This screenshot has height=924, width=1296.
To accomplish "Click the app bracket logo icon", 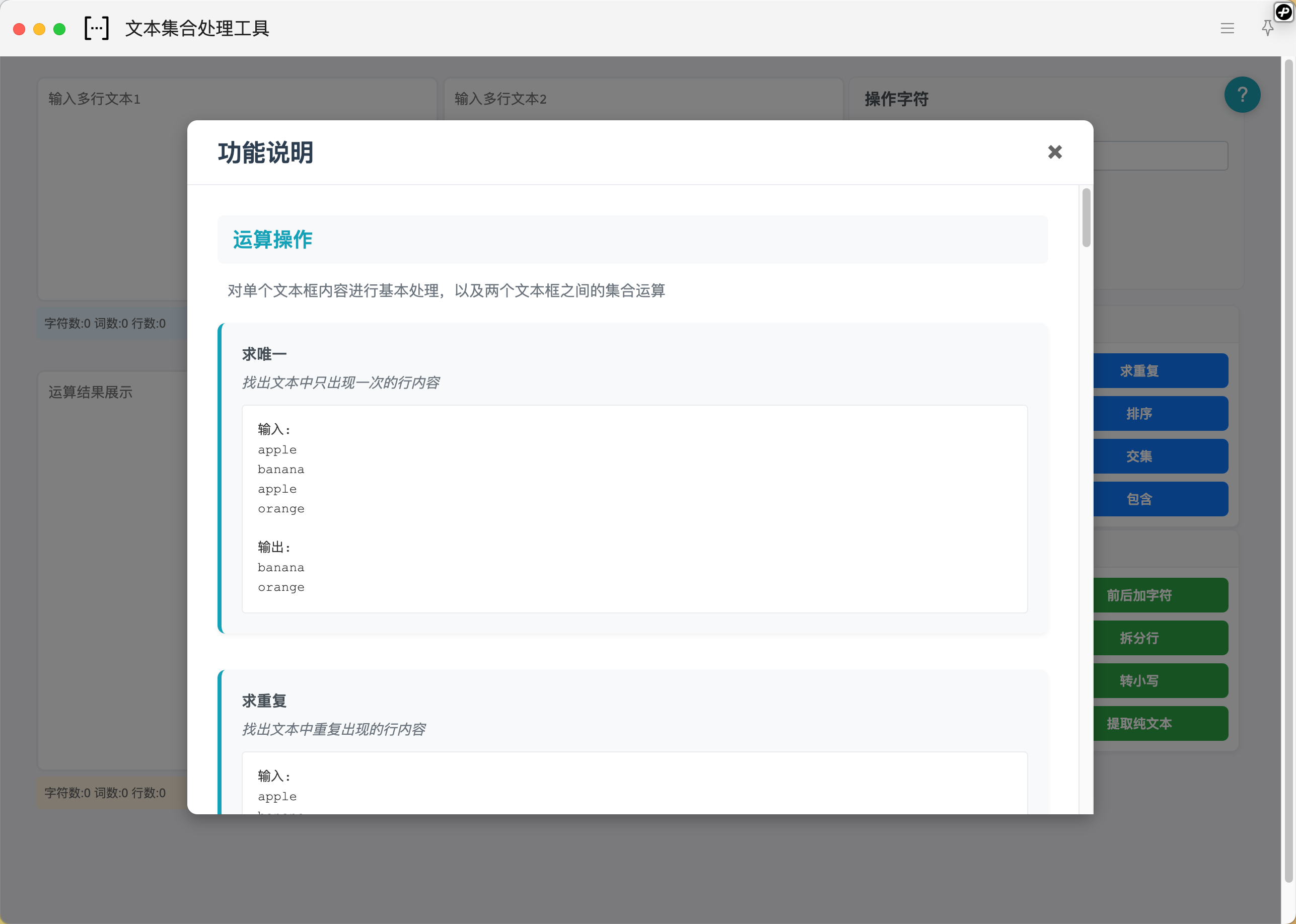I will click(96, 28).
